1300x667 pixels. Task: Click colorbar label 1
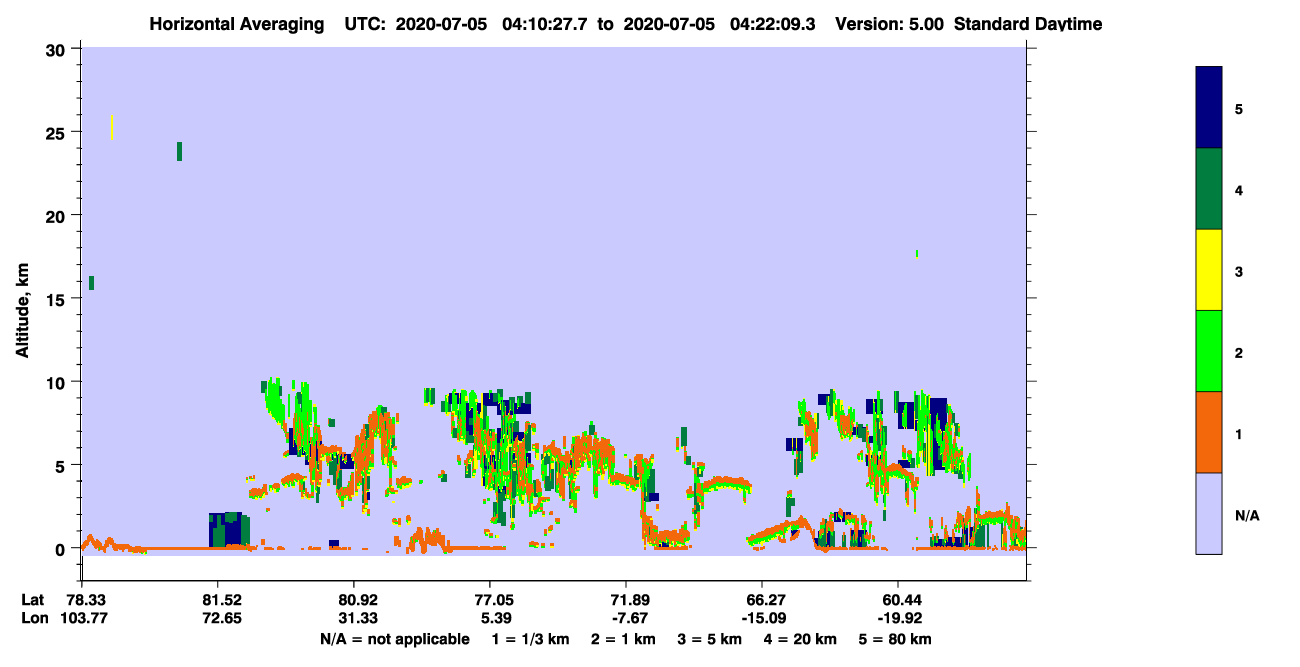point(1239,434)
